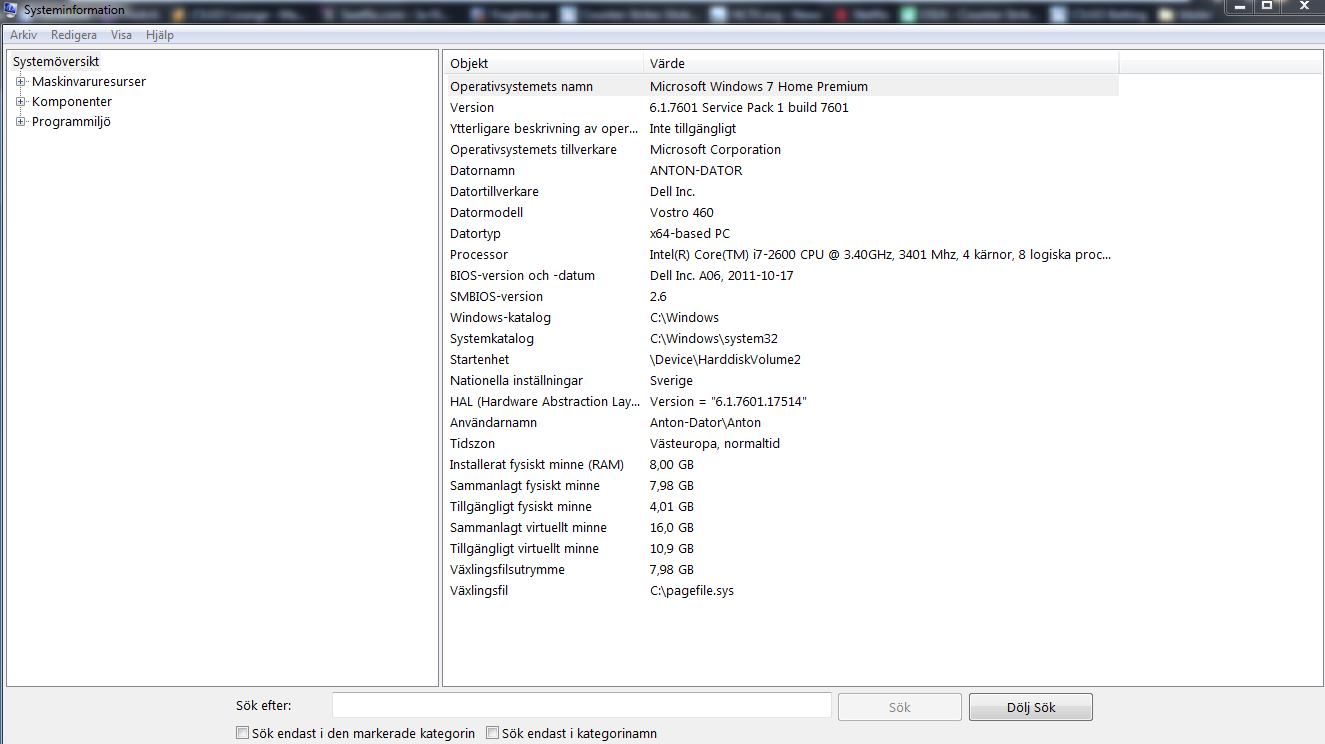Select the Ytterligare beskrivning row

click(x=781, y=129)
